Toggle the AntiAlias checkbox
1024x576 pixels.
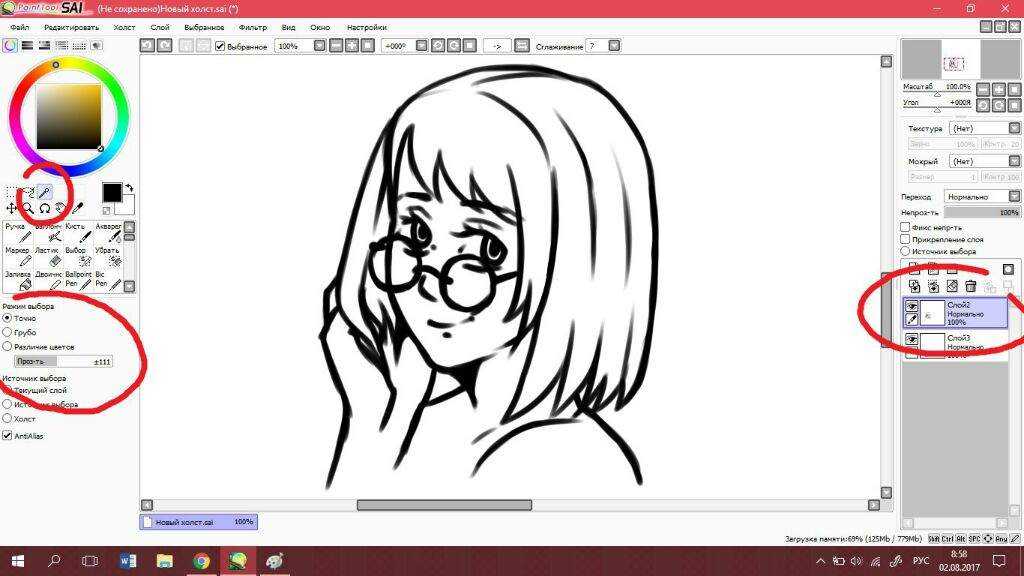coord(8,436)
